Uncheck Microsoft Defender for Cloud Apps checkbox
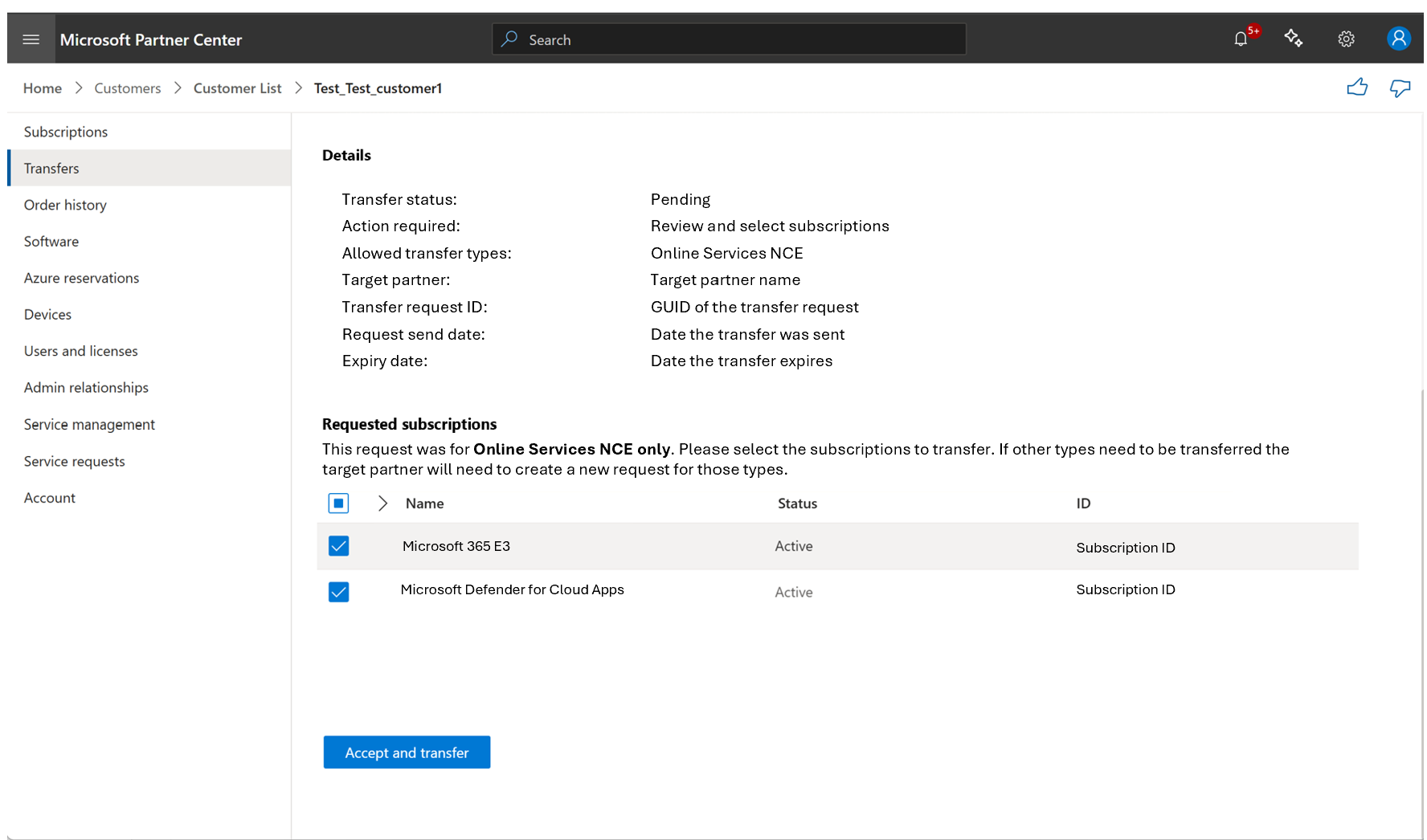 click(338, 592)
